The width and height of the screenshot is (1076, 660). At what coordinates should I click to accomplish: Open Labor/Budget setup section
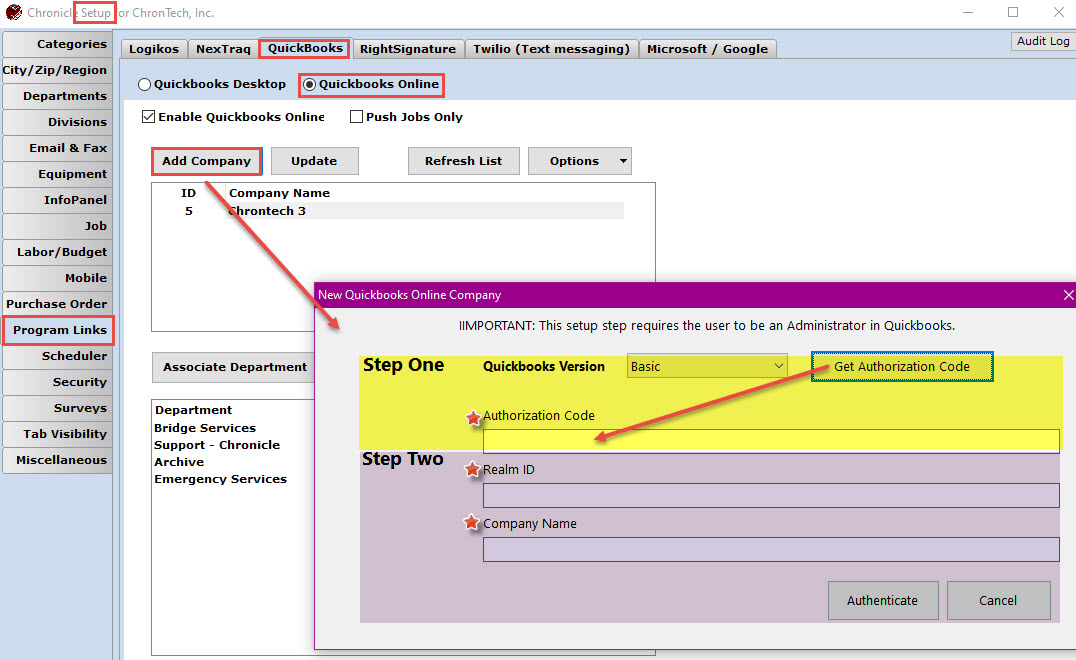click(58, 252)
